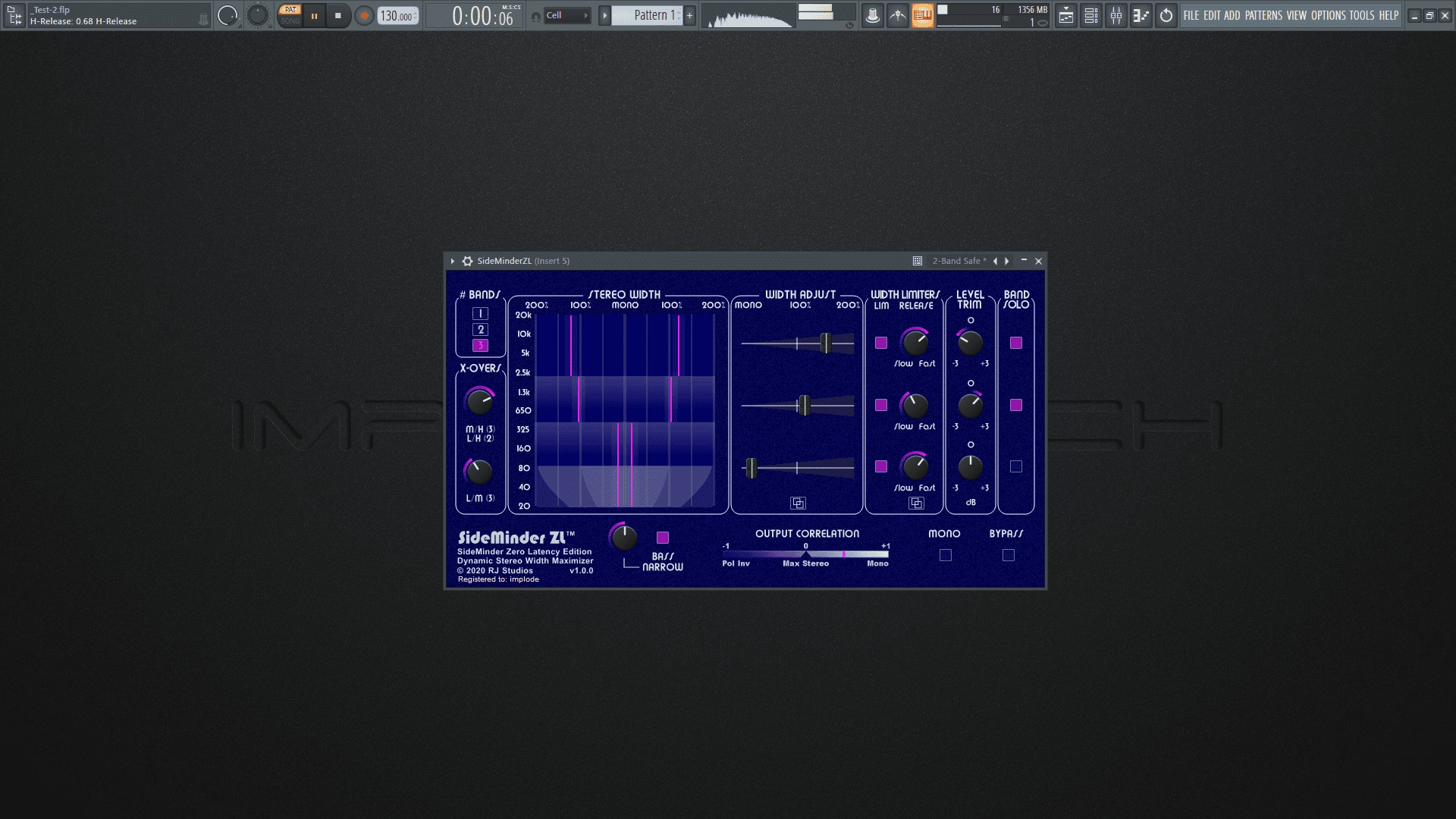The width and height of the screenshot is (1456, 819).
Task: Toggle the Bass Narrow square button
Action: click(663, 538)
